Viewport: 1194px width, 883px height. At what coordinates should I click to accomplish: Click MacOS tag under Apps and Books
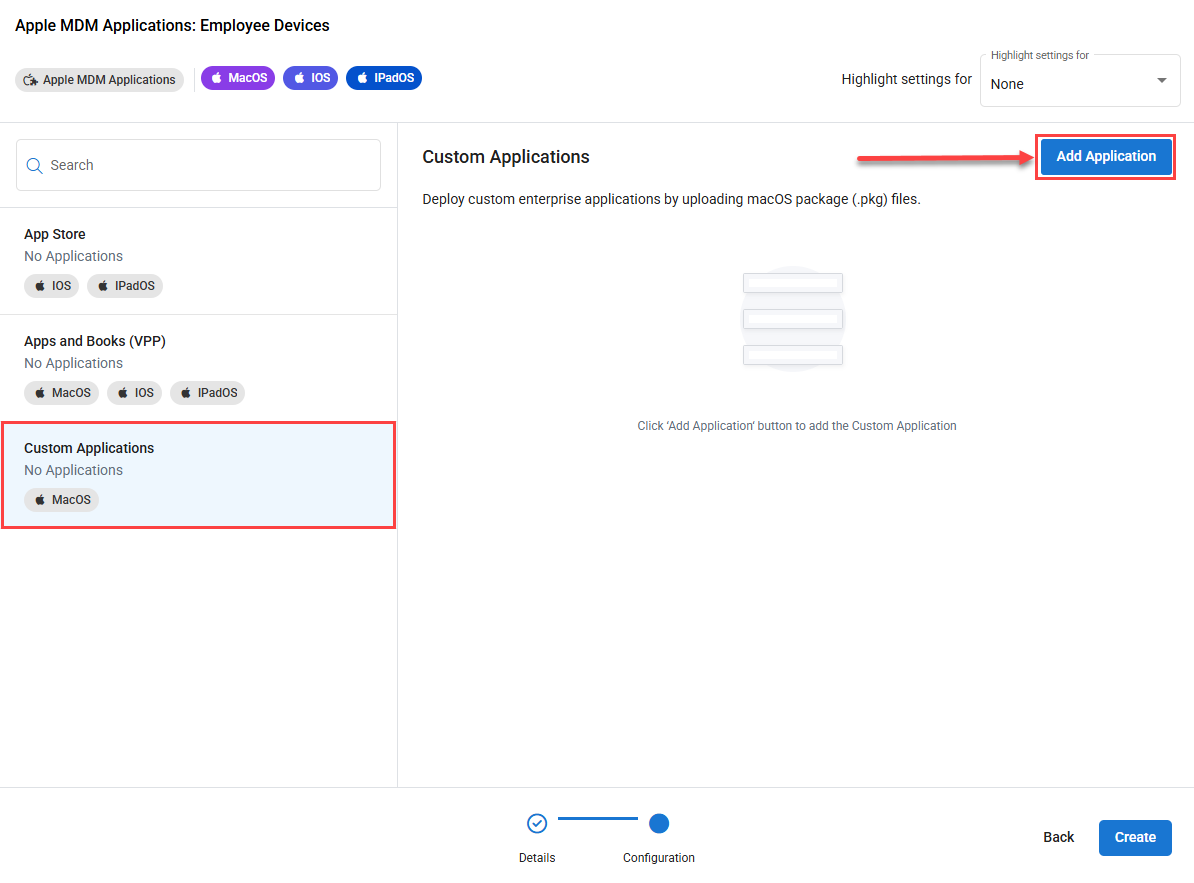(62, 393)
